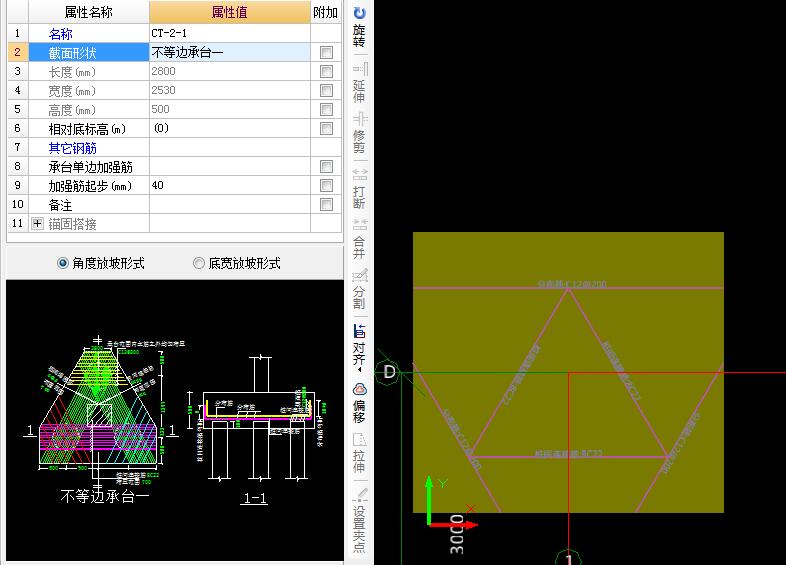Select the 打断 (break) tool

click(359, 189)
